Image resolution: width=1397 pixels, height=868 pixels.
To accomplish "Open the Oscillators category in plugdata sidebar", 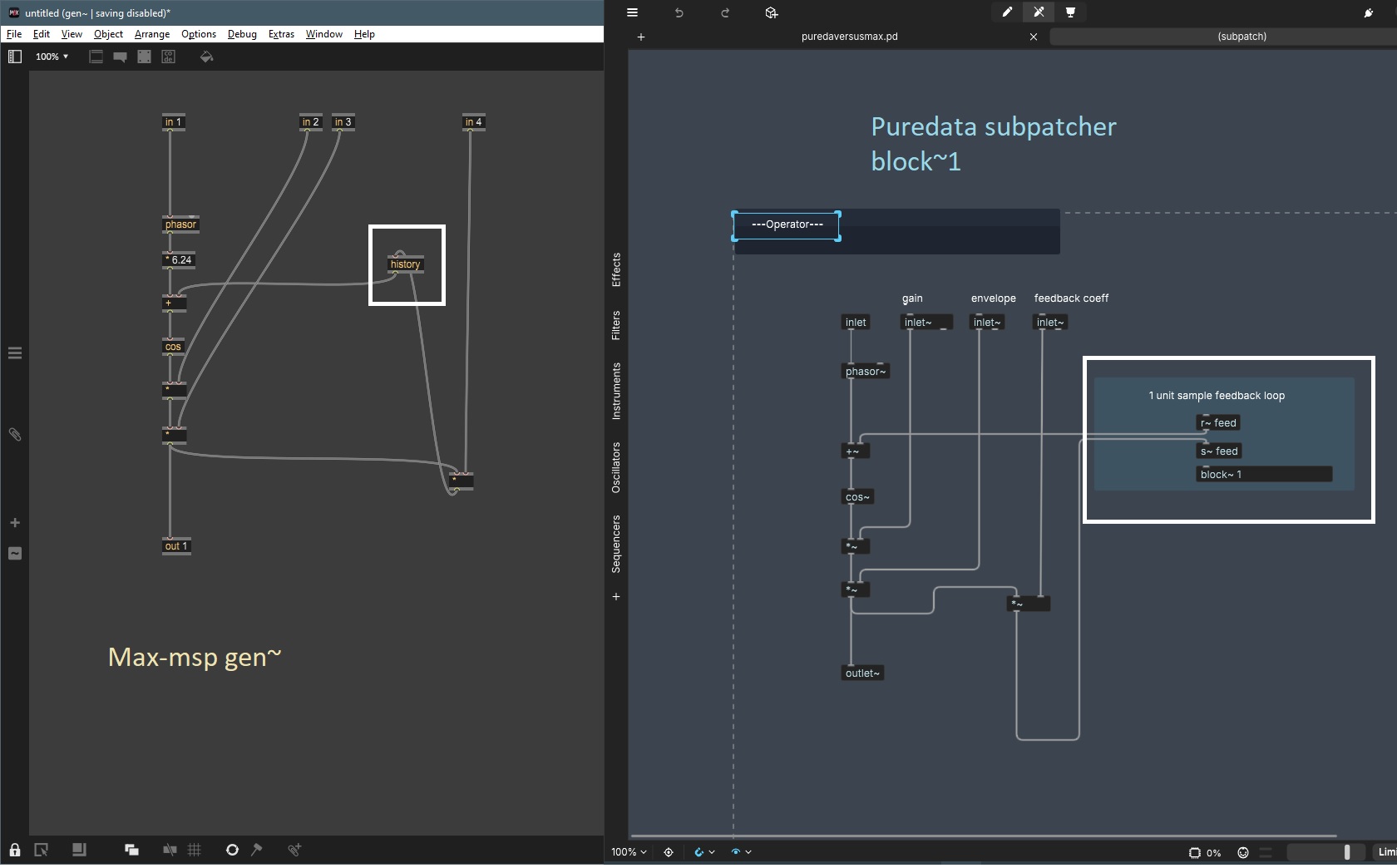I will [x=616, y=467].
